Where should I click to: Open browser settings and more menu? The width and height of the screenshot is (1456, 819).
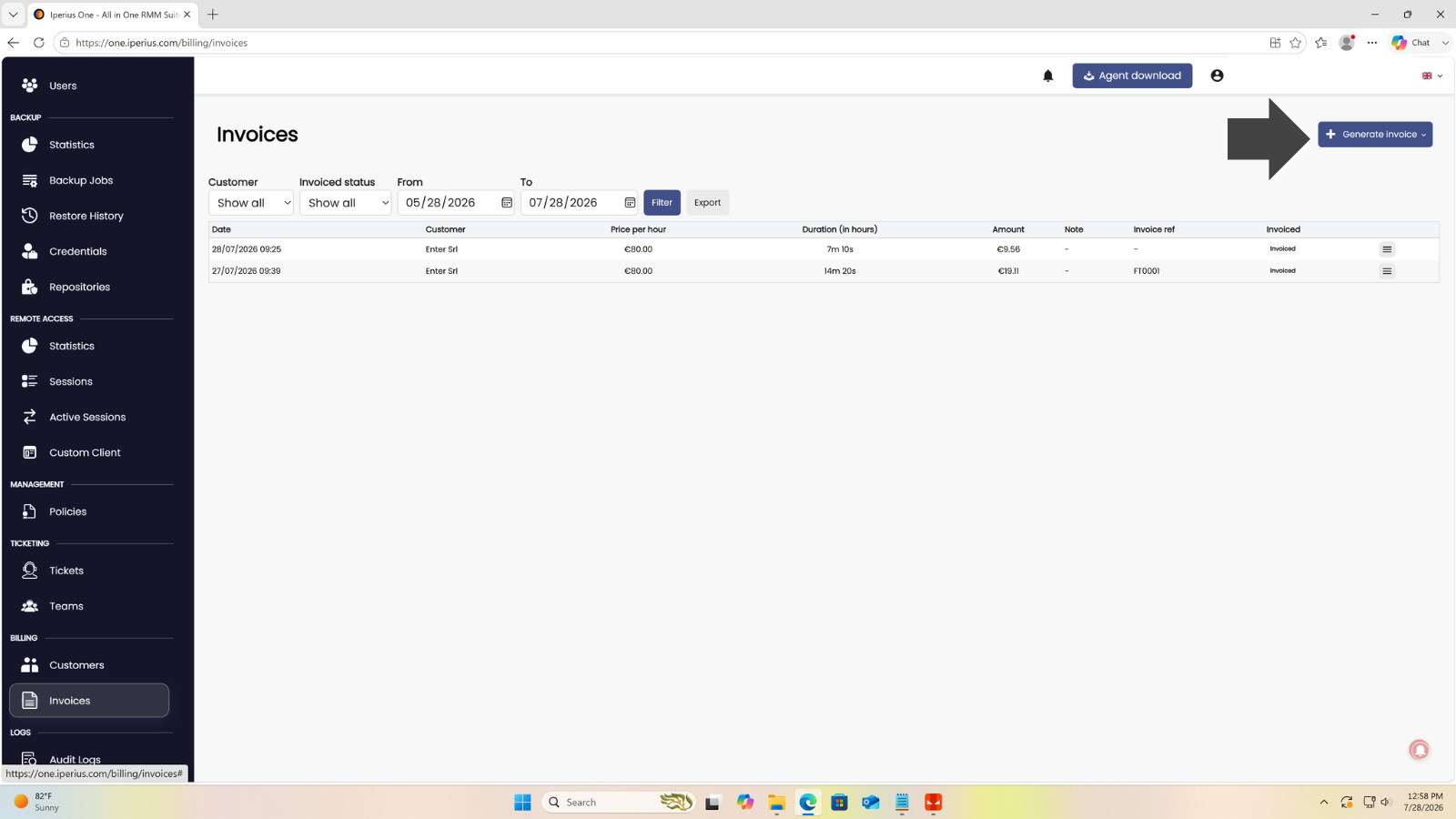1372,43
